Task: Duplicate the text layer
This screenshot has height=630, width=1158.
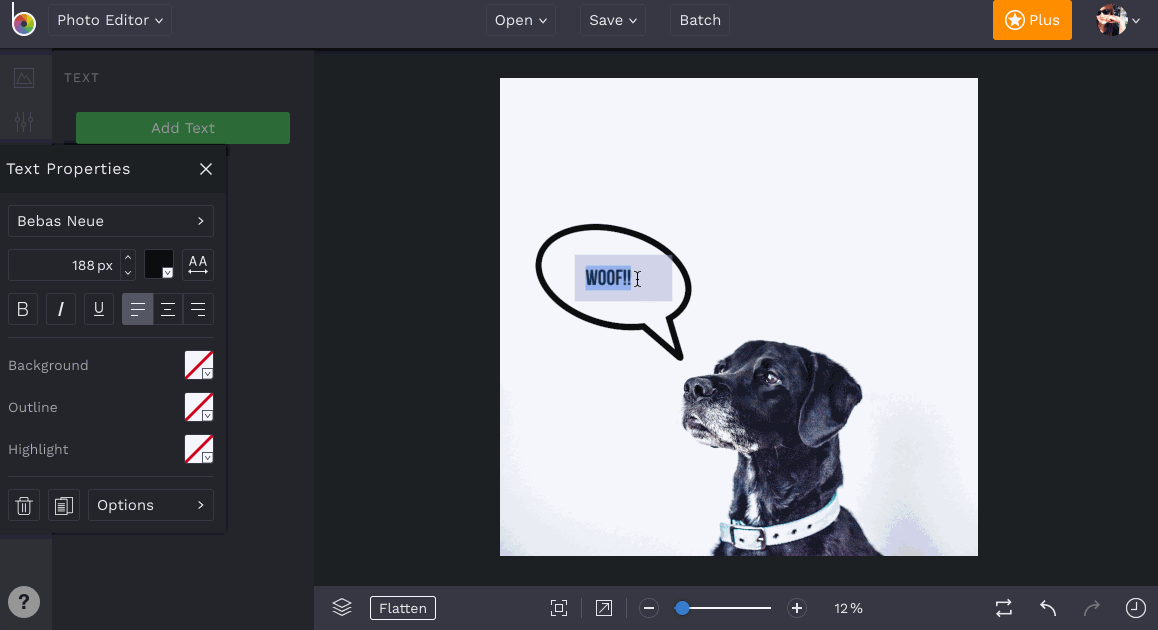Action: pos(64,505)
